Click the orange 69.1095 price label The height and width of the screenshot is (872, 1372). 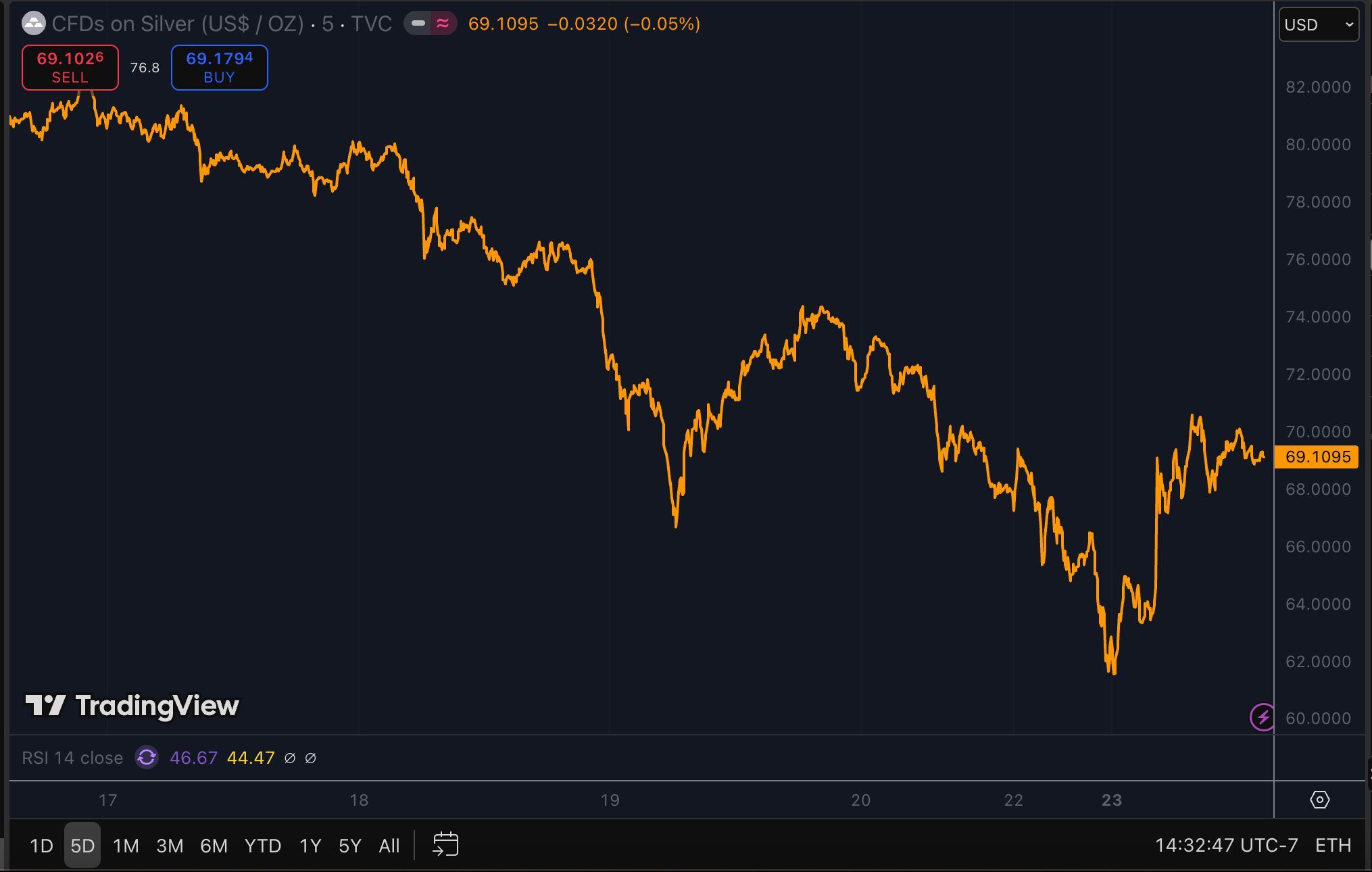click(x=1317, y=457)
